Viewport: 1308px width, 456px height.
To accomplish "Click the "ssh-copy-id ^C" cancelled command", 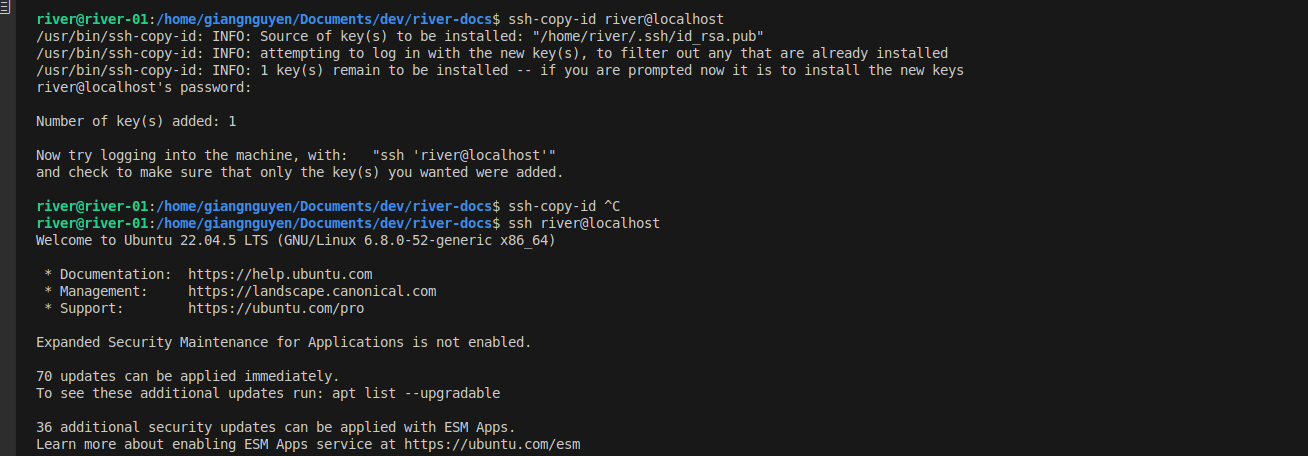I will (x=564, y=206).
